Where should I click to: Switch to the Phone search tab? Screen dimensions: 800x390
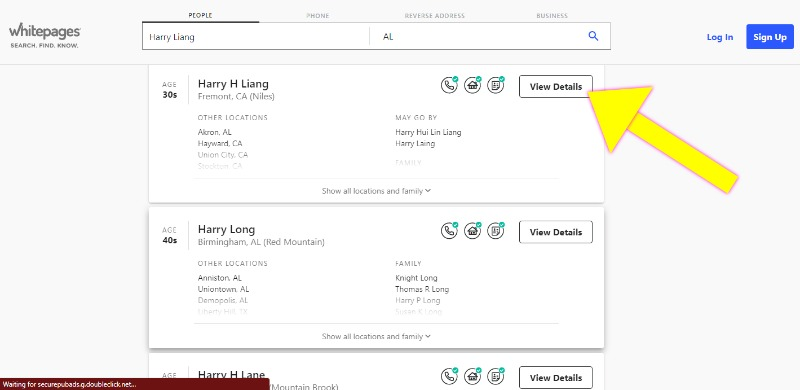click(x=317, y=16)
